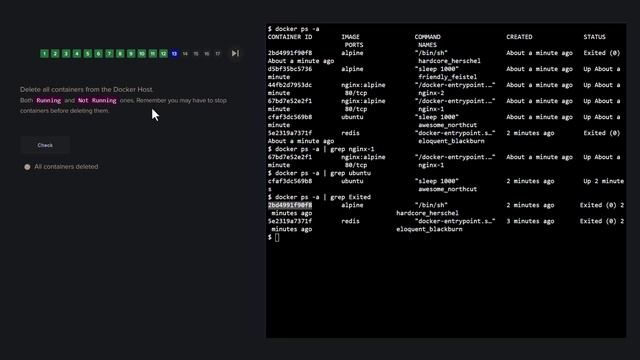Click 'docker ps -a | grep Exited' command
The width and height of the screenshot is (640, 360).
click(x=323, y=197)
